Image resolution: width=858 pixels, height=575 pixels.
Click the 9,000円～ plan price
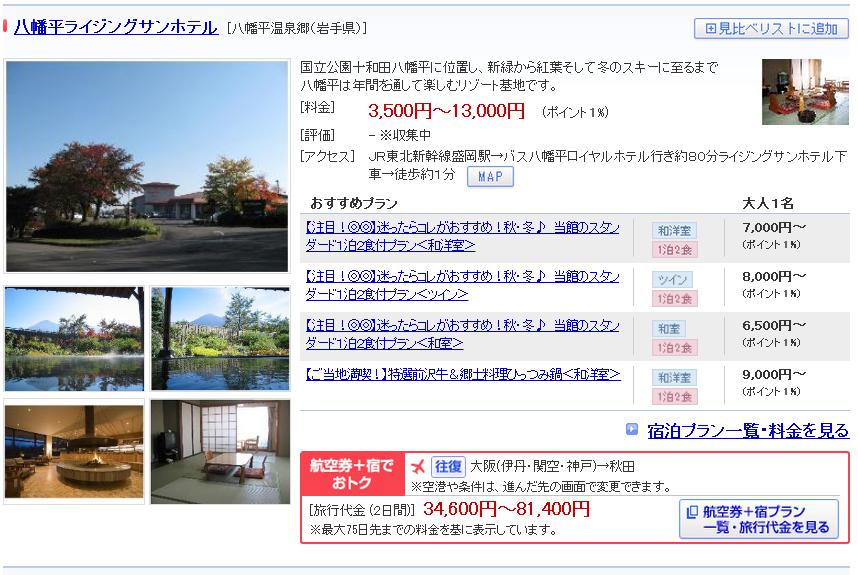coord(774,375)
